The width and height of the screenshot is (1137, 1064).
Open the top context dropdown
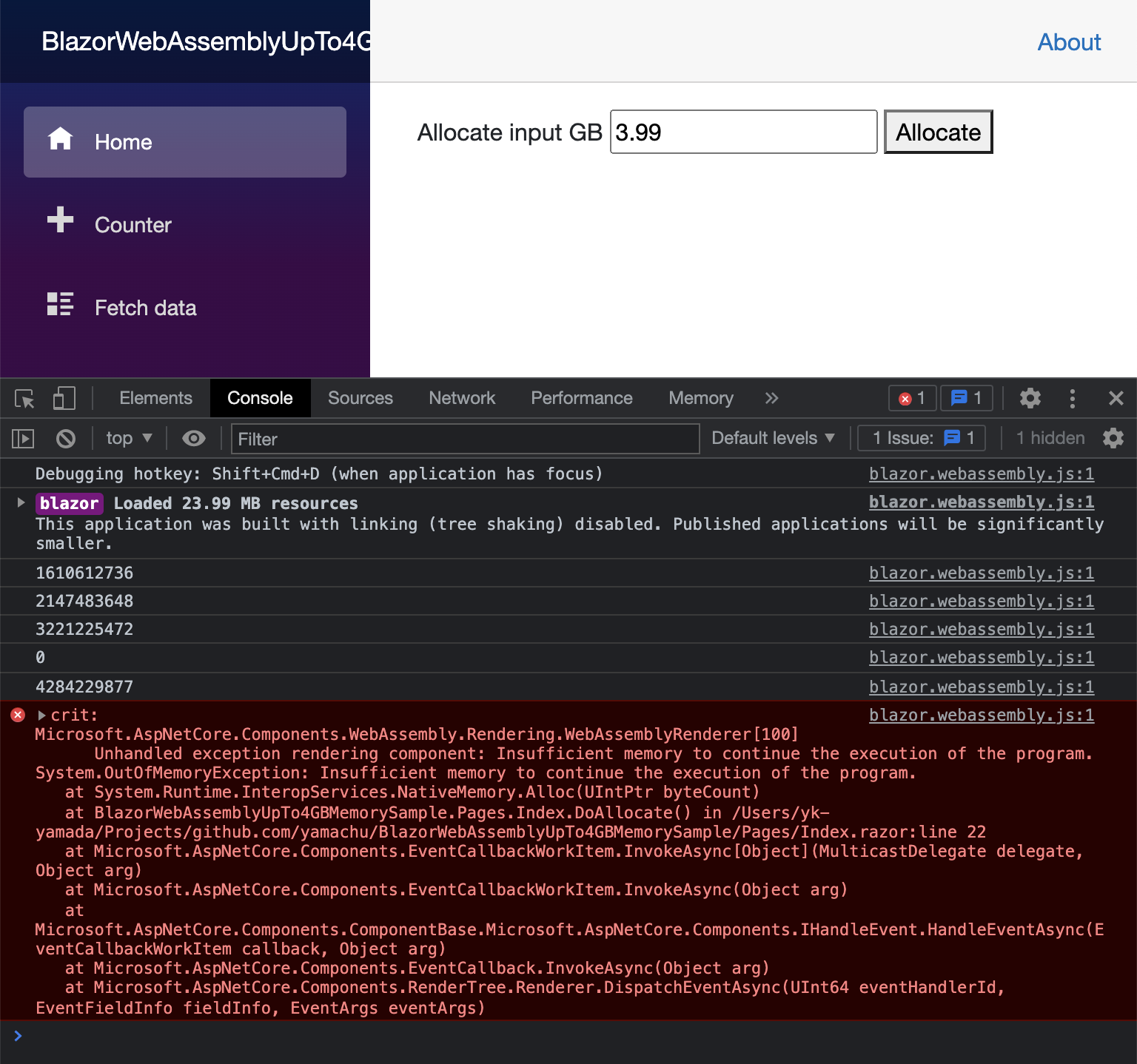pos(129,438)
